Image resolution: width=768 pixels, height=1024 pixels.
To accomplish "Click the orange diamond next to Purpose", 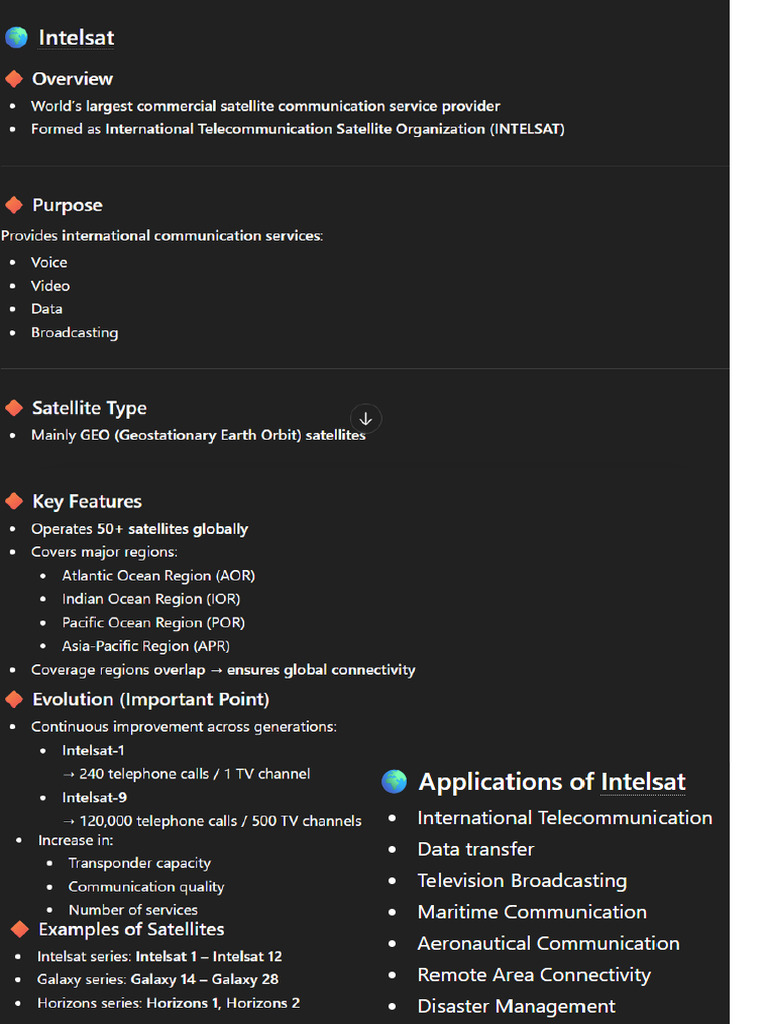I will pyautogui.click(x=14, y=205).
